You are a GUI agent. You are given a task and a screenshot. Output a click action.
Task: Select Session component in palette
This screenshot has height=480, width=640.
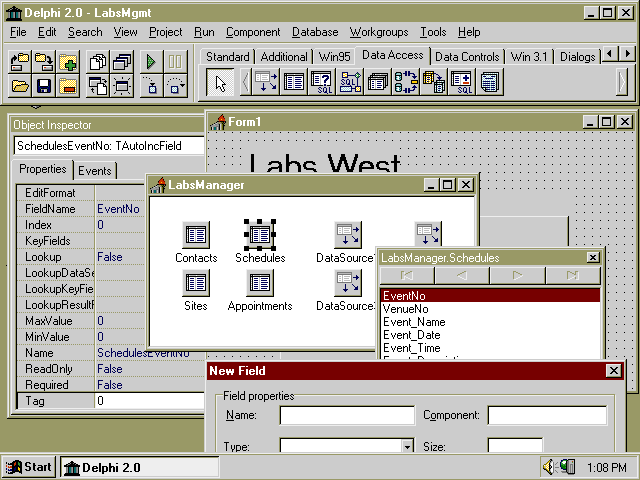coord(406,82)
